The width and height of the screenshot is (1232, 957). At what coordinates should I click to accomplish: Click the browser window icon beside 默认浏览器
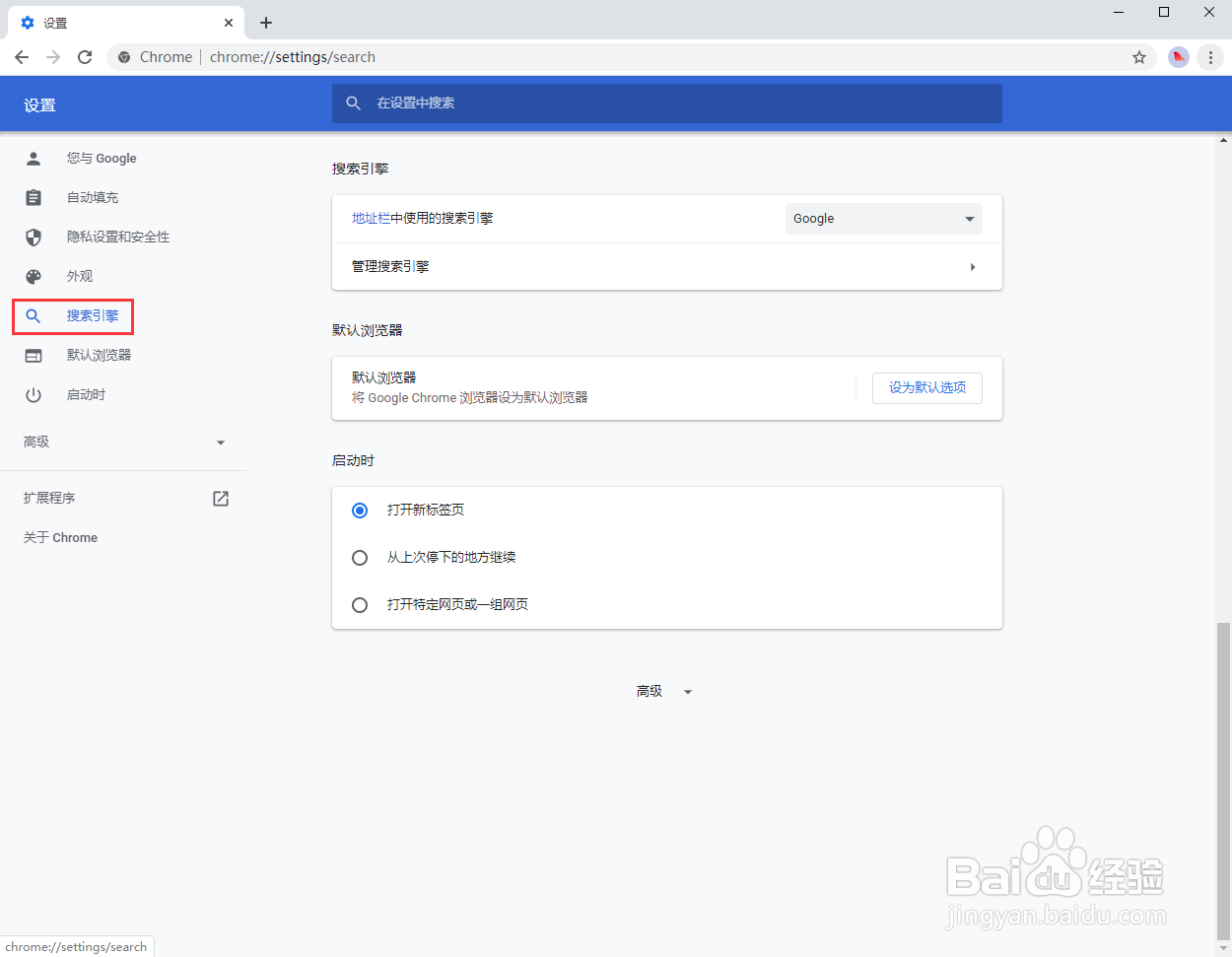[x=34, y=355]
